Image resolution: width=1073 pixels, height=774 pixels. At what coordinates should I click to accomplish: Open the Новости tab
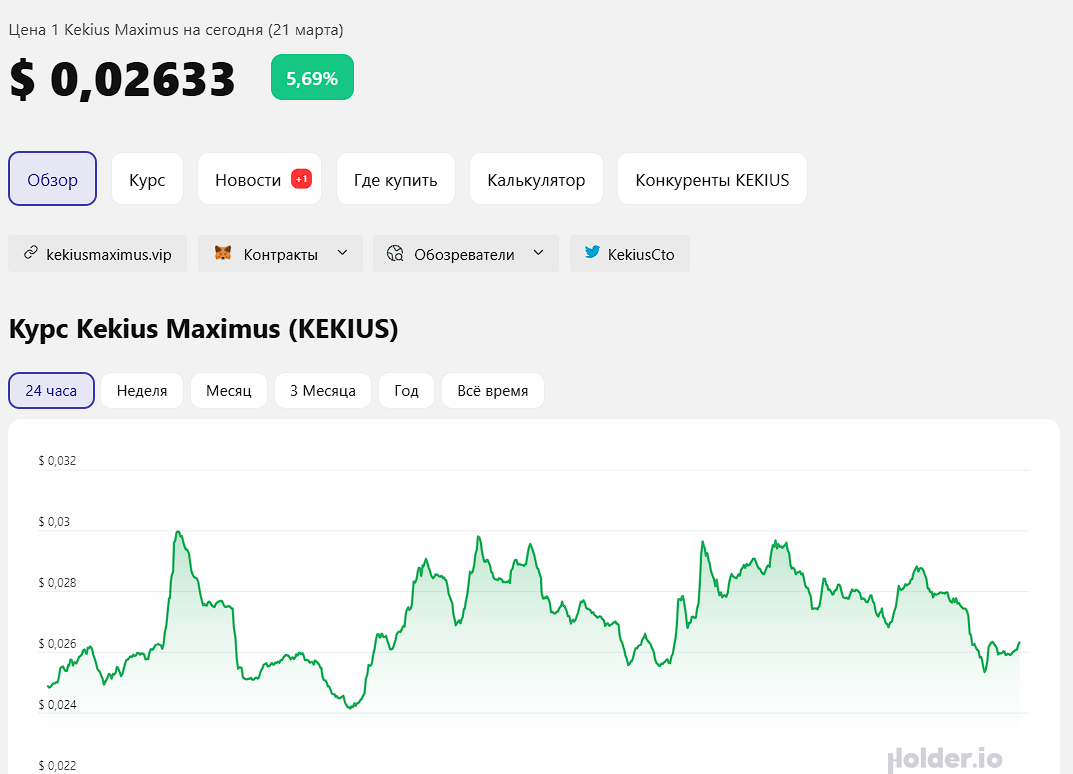[x=248, y=180]
